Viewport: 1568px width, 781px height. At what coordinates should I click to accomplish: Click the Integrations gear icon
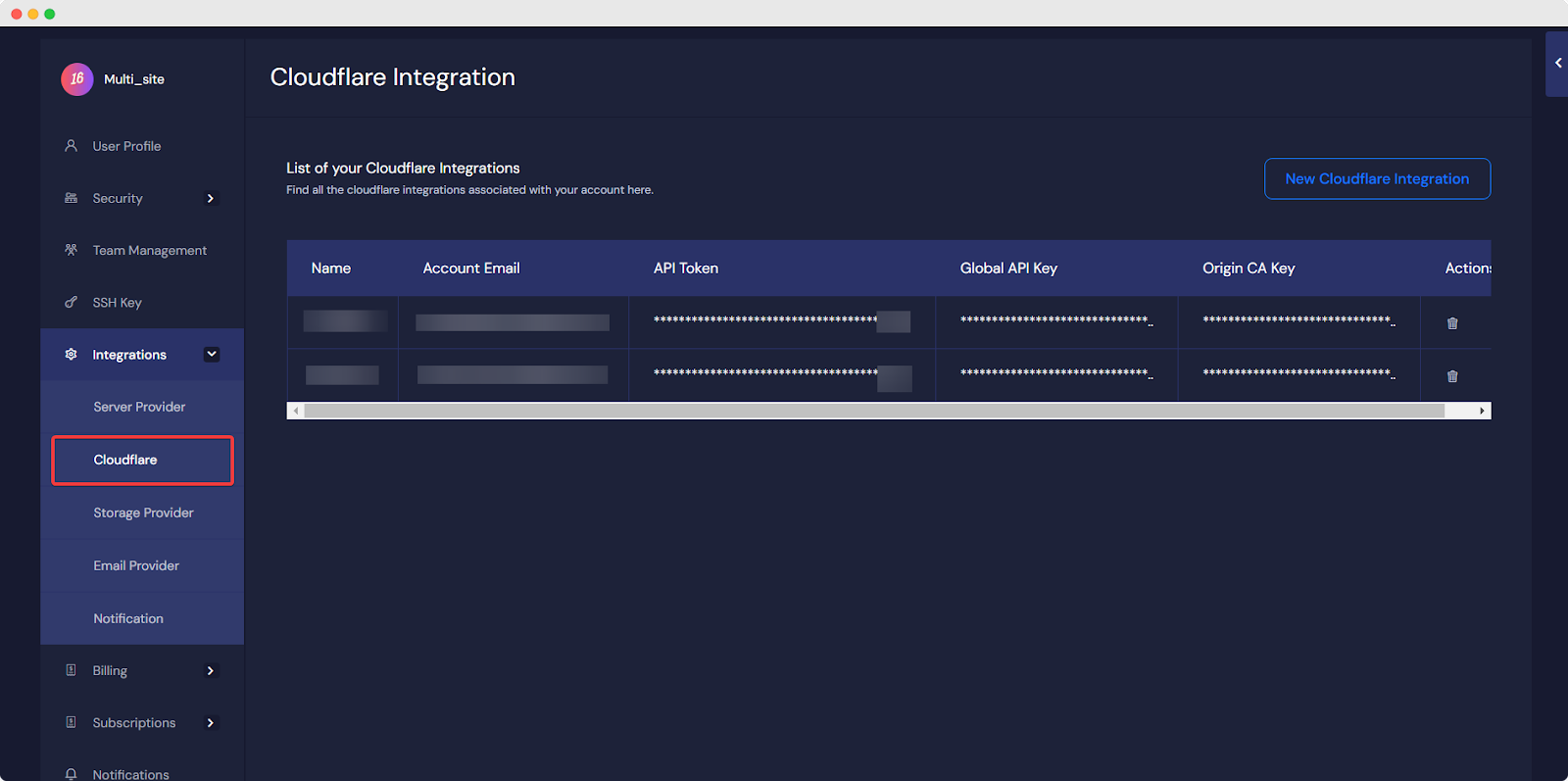[71, 354]
